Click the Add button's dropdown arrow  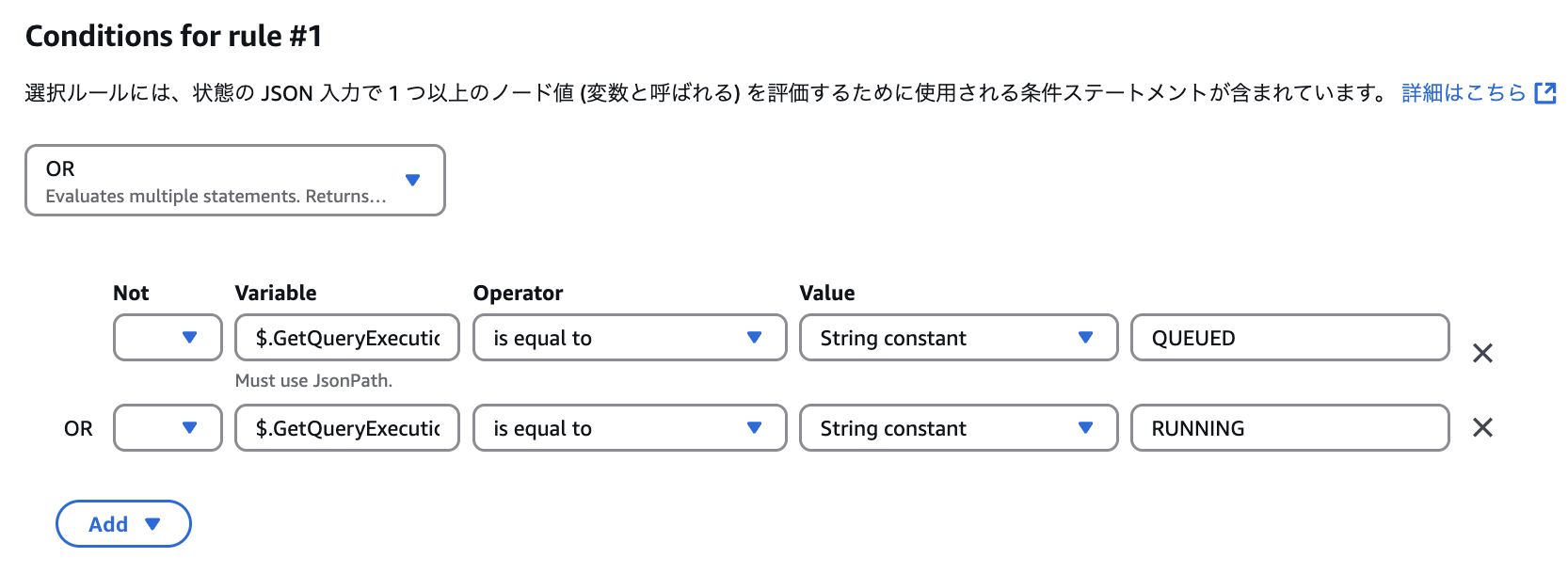152,524
